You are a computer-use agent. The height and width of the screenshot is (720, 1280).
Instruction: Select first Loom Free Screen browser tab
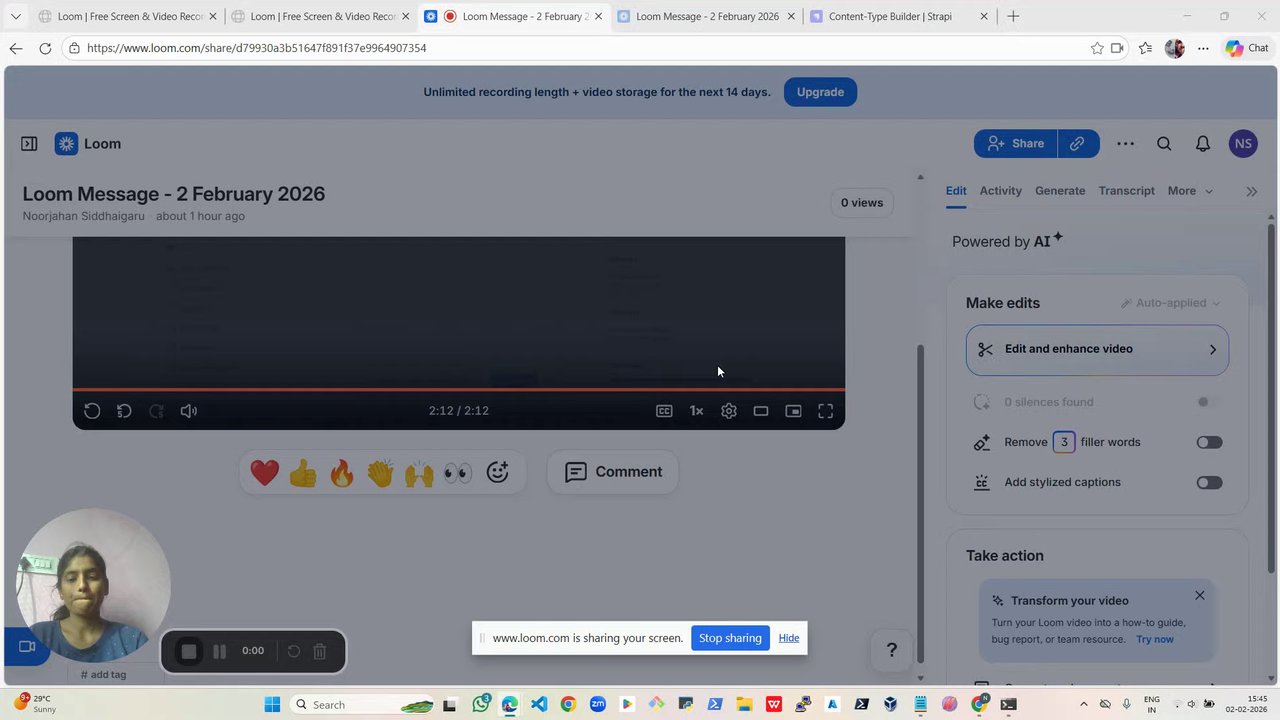127,16
